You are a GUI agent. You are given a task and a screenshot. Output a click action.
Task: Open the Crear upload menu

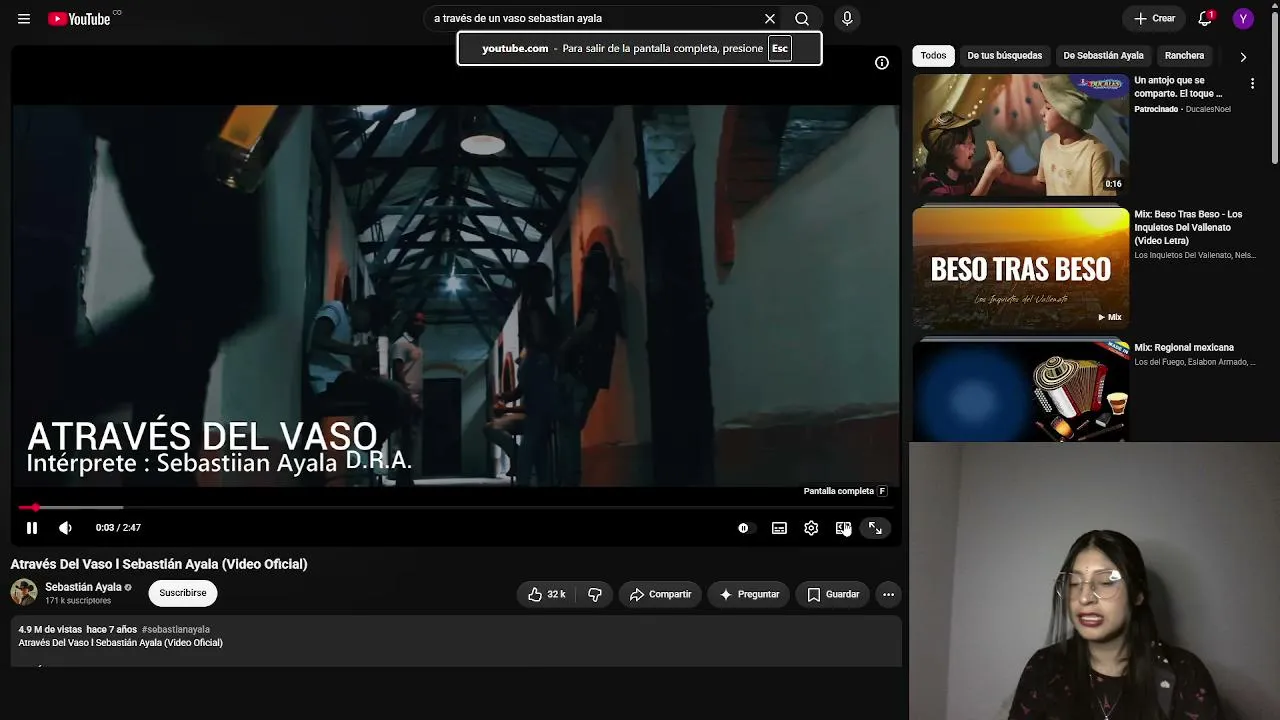1155,19
